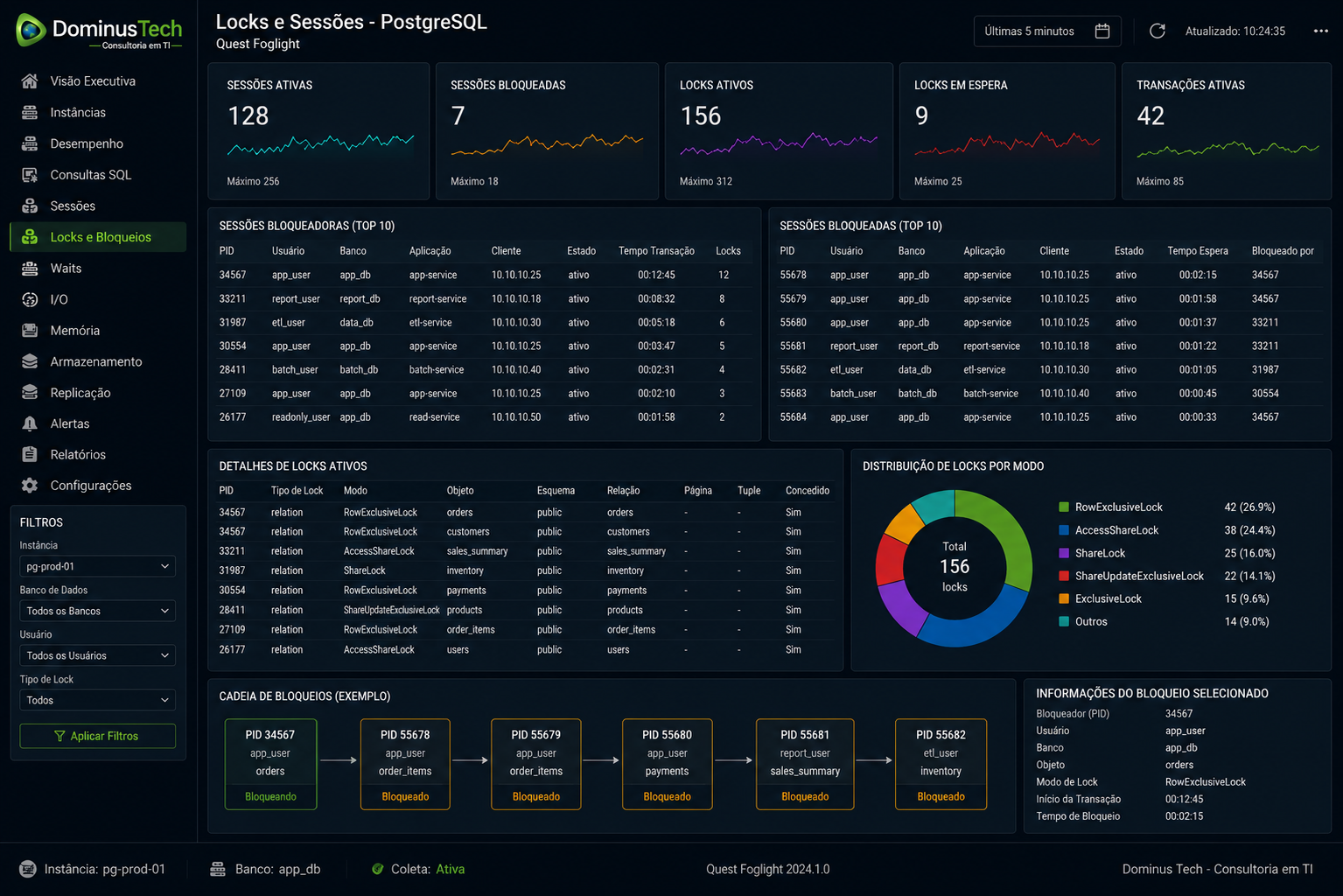Click the Sessões Bloqueadas 7 card
The image size is (1343, 896).
pos(547,131)
